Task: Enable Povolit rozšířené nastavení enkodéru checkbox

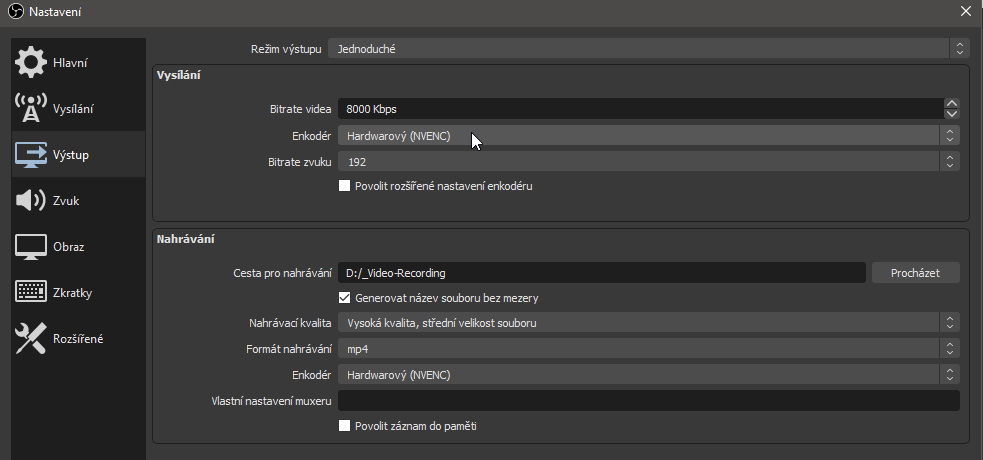Action: click(345, 185)
